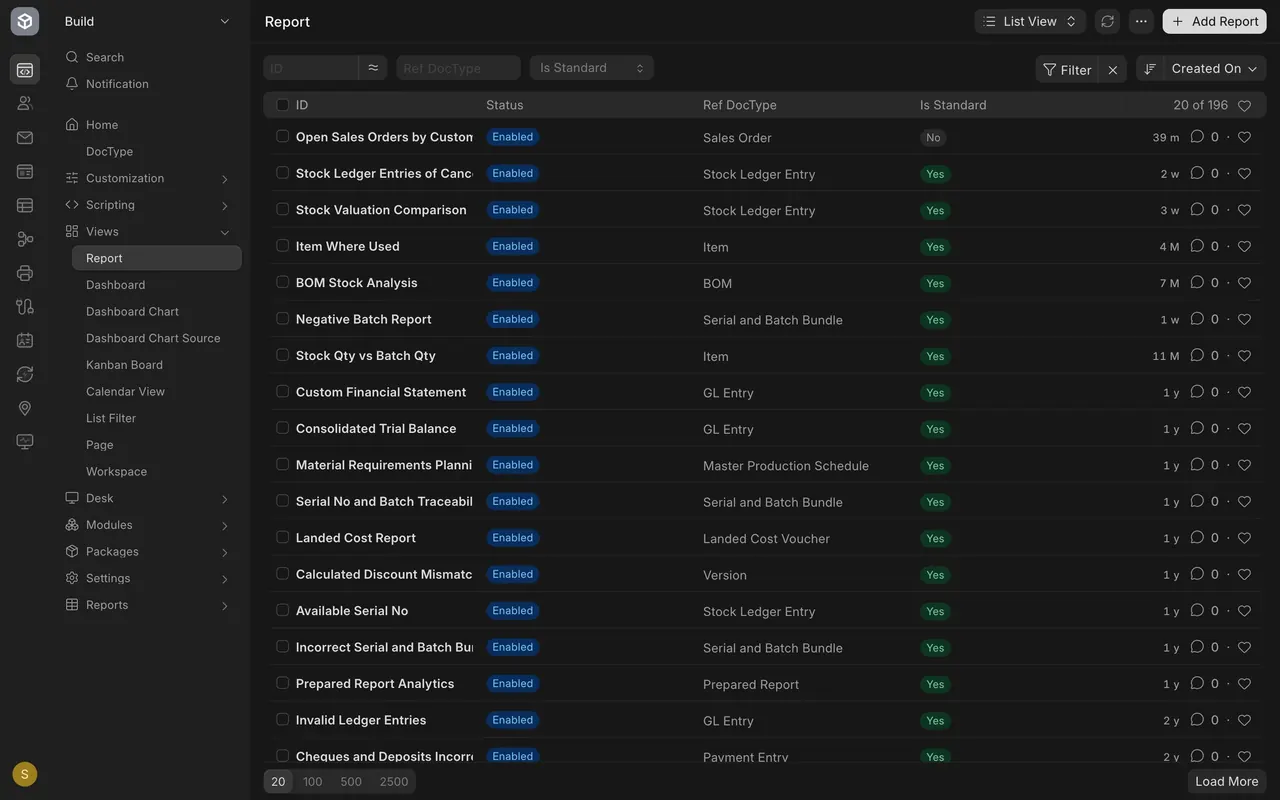This screenshot has height=800, width=1280.
Task: Open the Is Standard filter dropdown
Action: (x=592, y=68)
